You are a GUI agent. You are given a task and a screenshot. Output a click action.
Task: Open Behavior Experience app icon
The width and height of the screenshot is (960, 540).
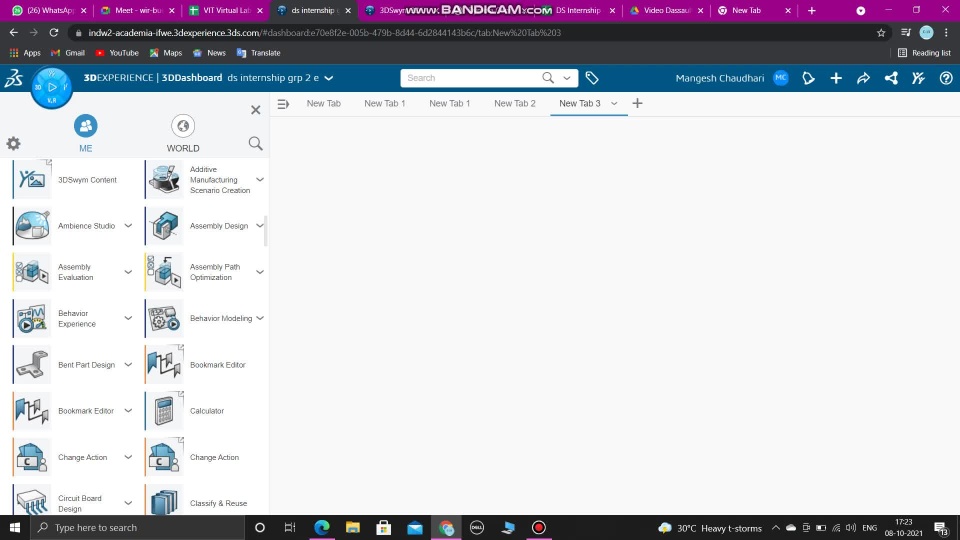(x=32, y=318)
